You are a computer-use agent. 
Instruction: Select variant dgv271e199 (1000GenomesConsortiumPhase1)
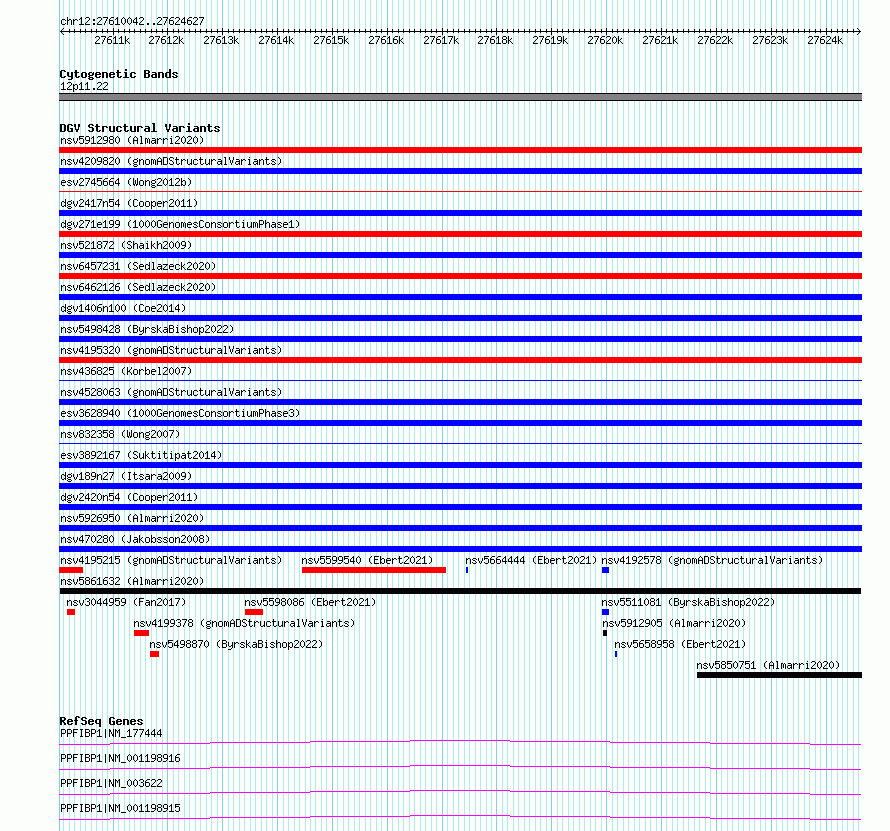(x=180, y=224)
